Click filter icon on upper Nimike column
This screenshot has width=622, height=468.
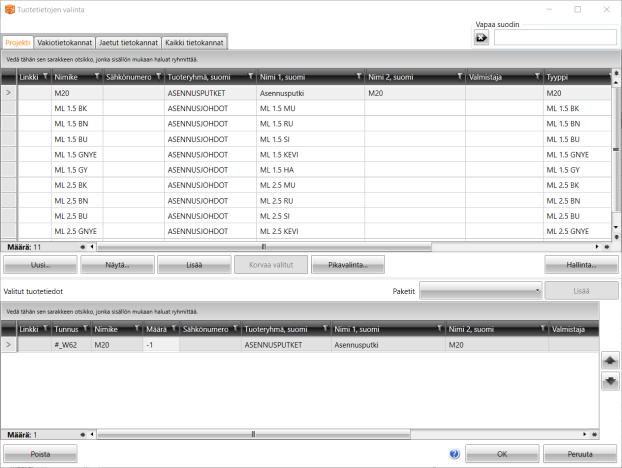click(97, 76)
